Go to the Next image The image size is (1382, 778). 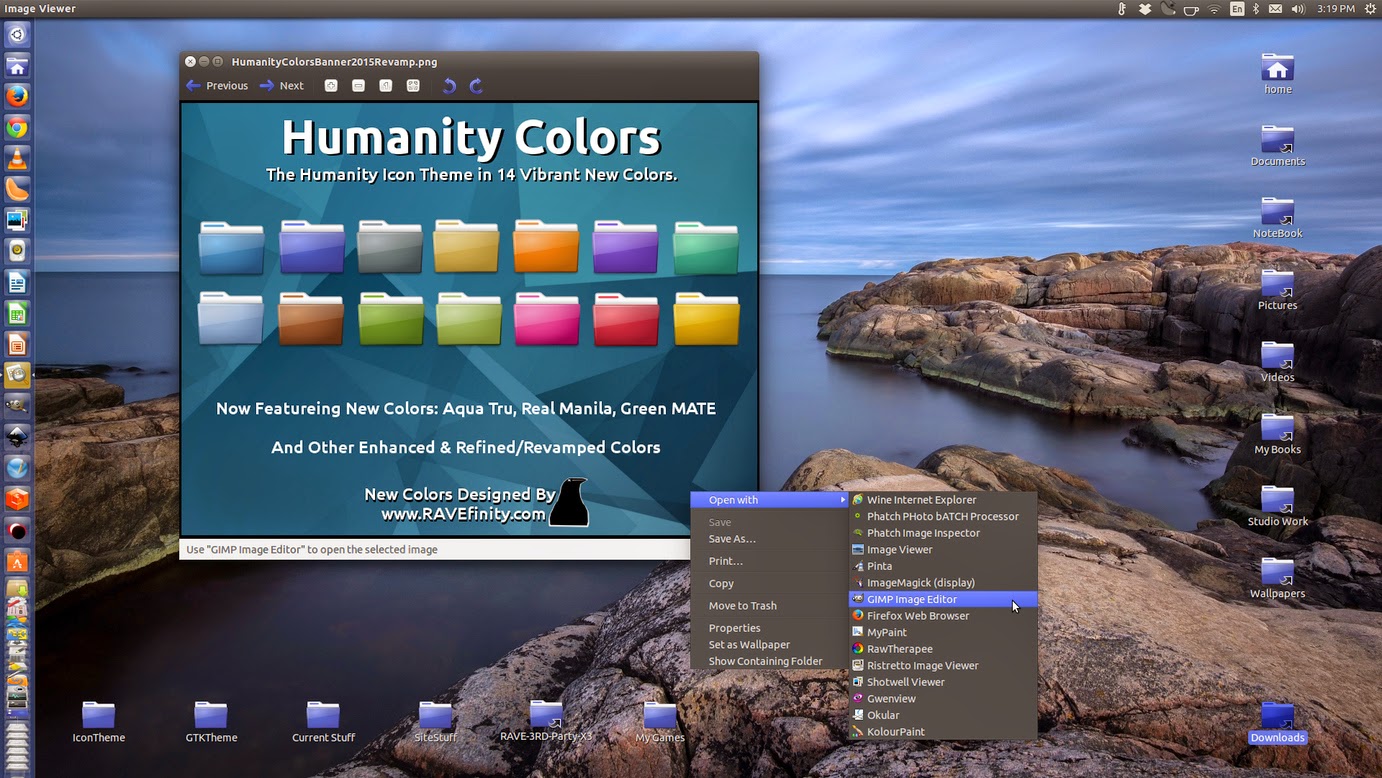[x=282, y=86]
